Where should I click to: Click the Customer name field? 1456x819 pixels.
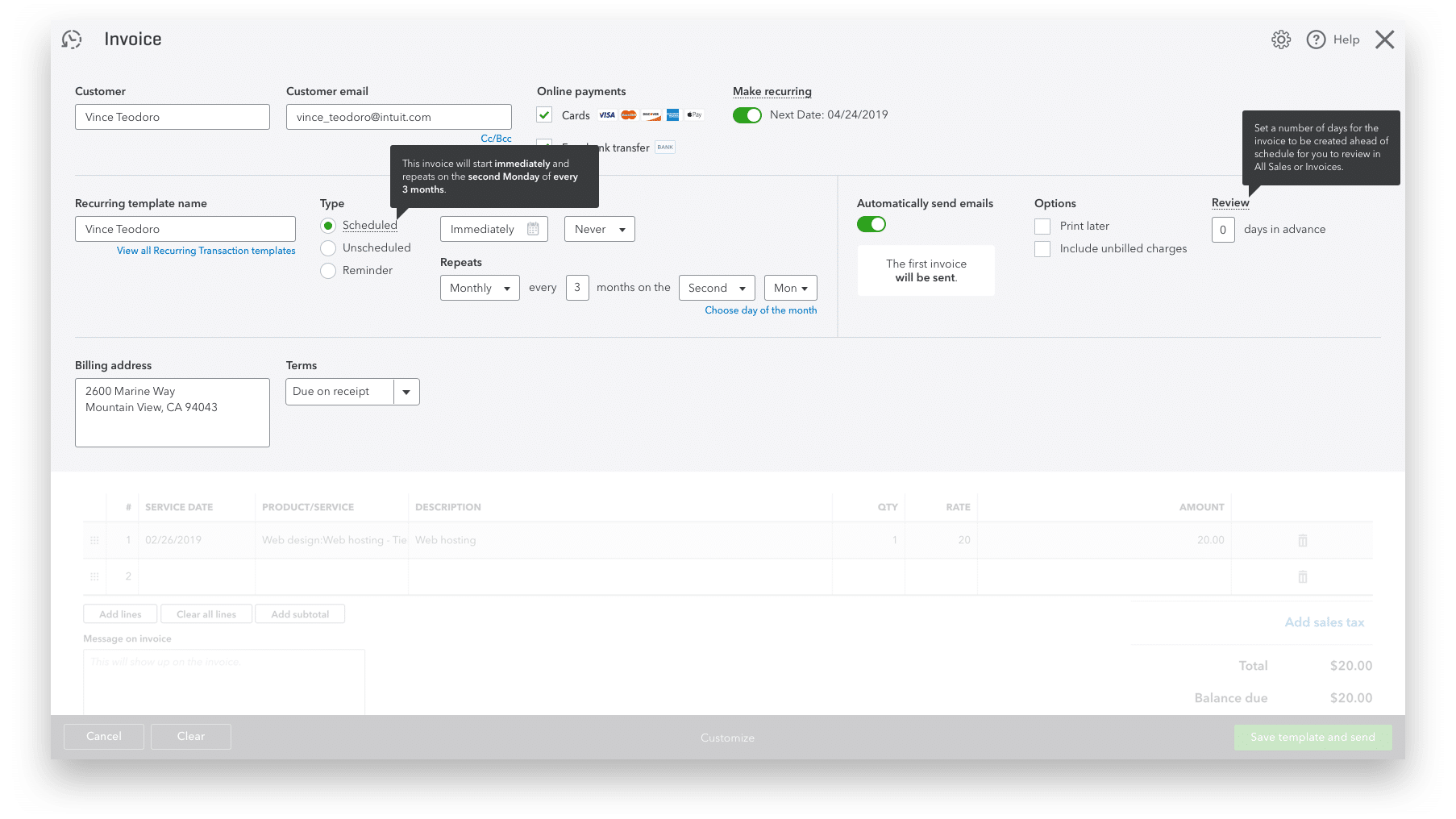pos(173,117)
